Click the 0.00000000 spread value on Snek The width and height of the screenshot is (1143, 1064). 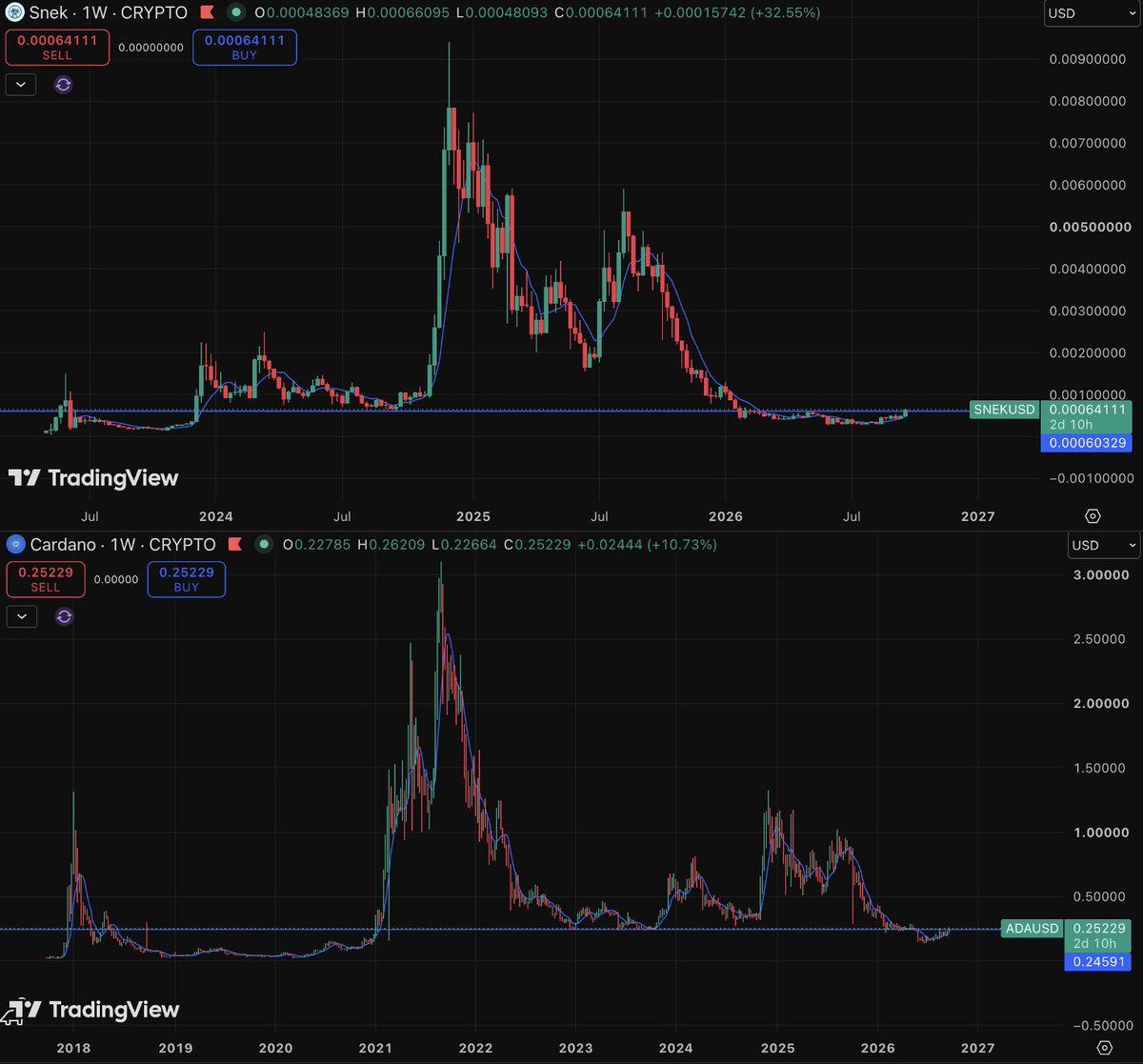tap(150, 46)
